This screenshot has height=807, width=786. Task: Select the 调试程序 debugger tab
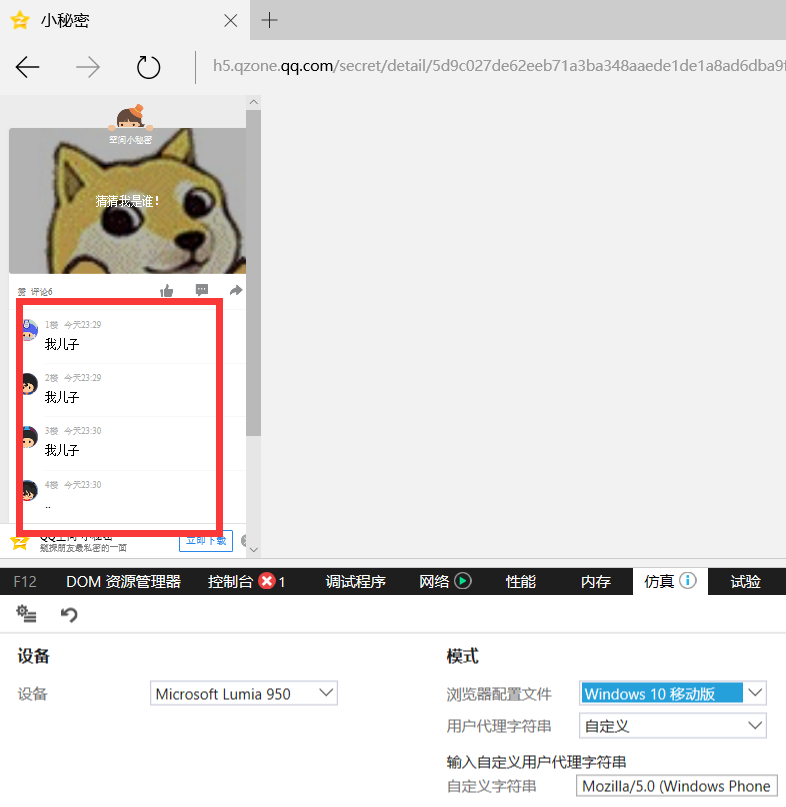click(x=355, y=582)
